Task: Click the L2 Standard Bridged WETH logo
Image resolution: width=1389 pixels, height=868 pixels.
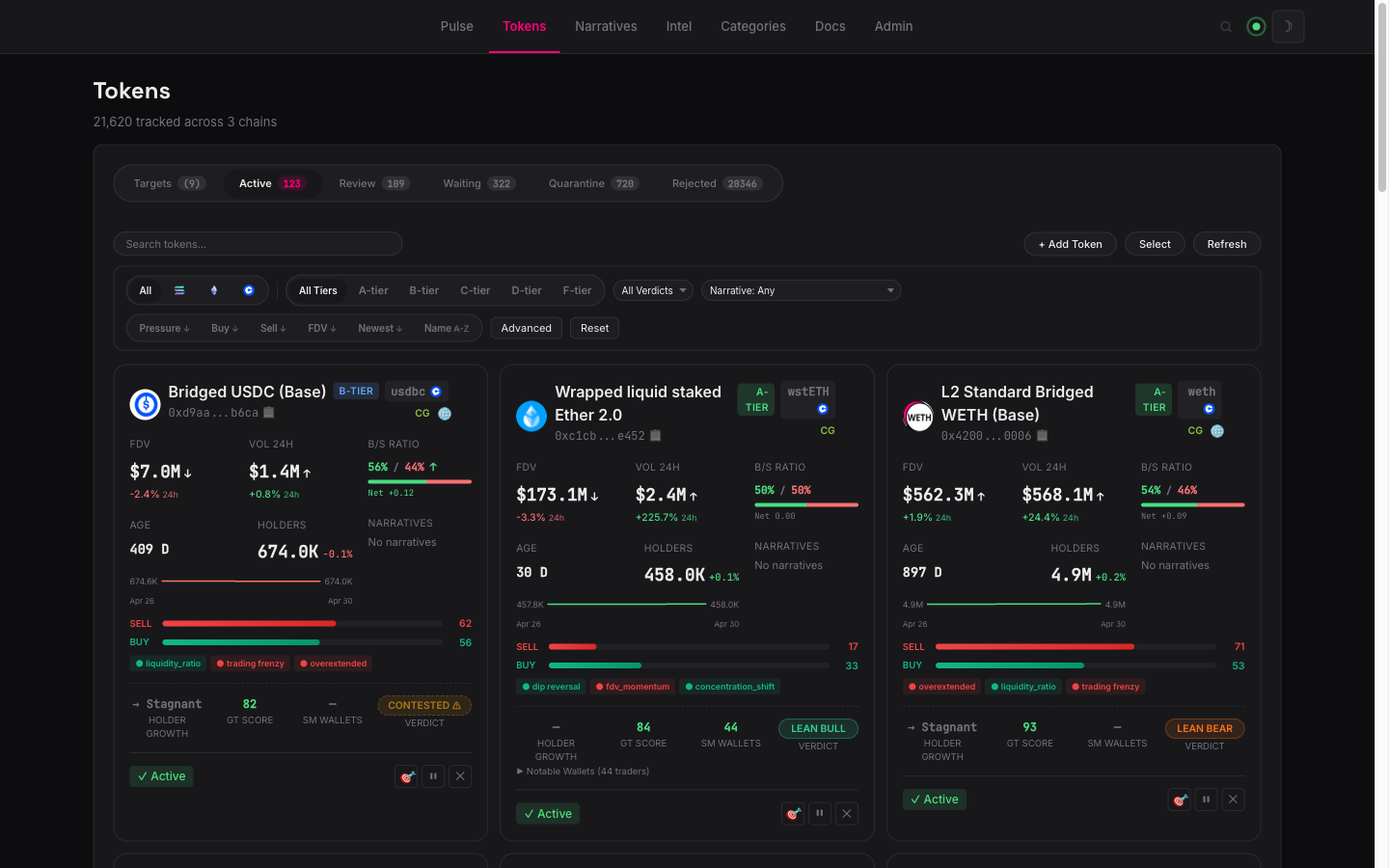Action: [918, 416]
